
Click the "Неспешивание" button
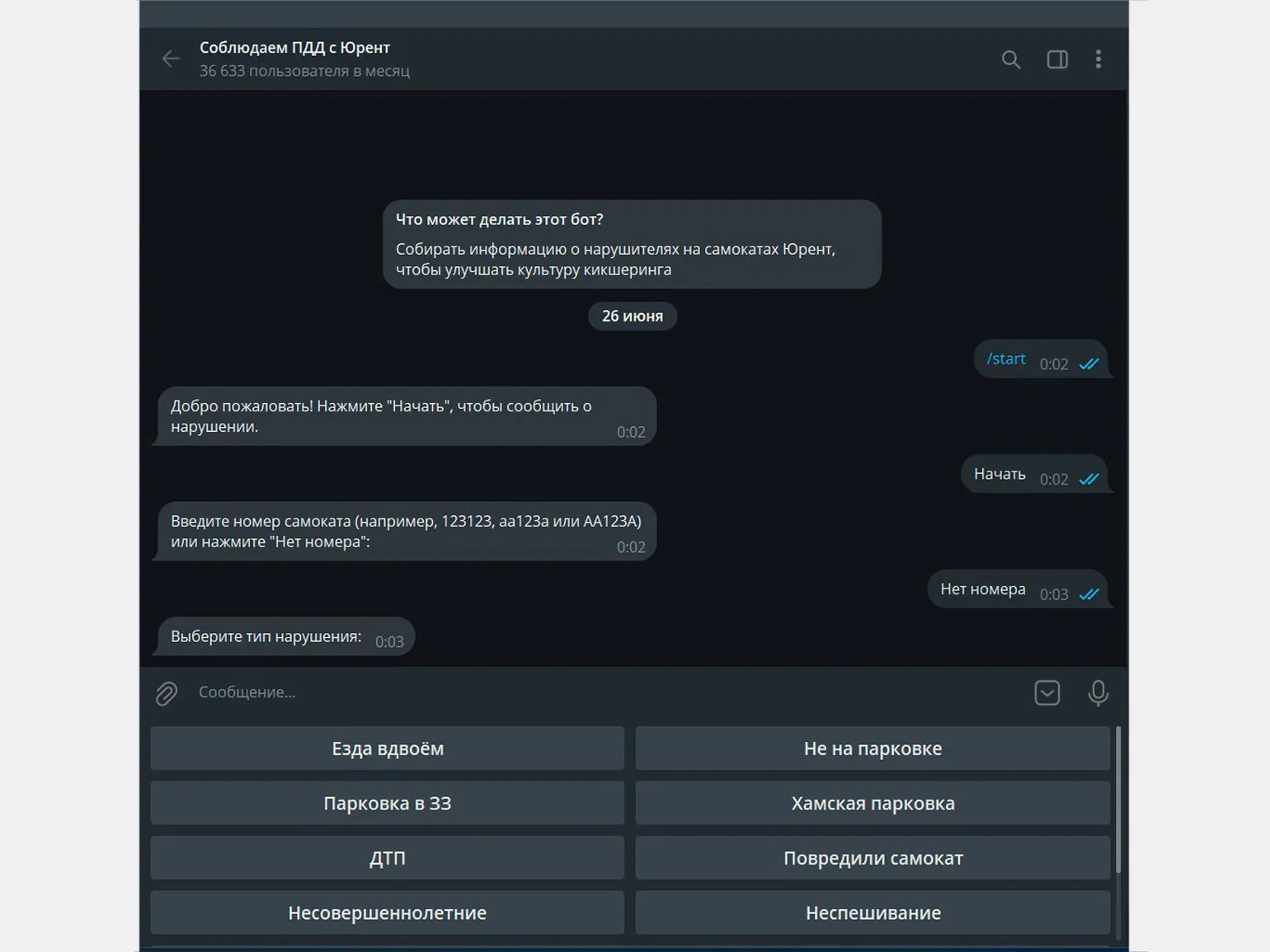pos(873,912)
